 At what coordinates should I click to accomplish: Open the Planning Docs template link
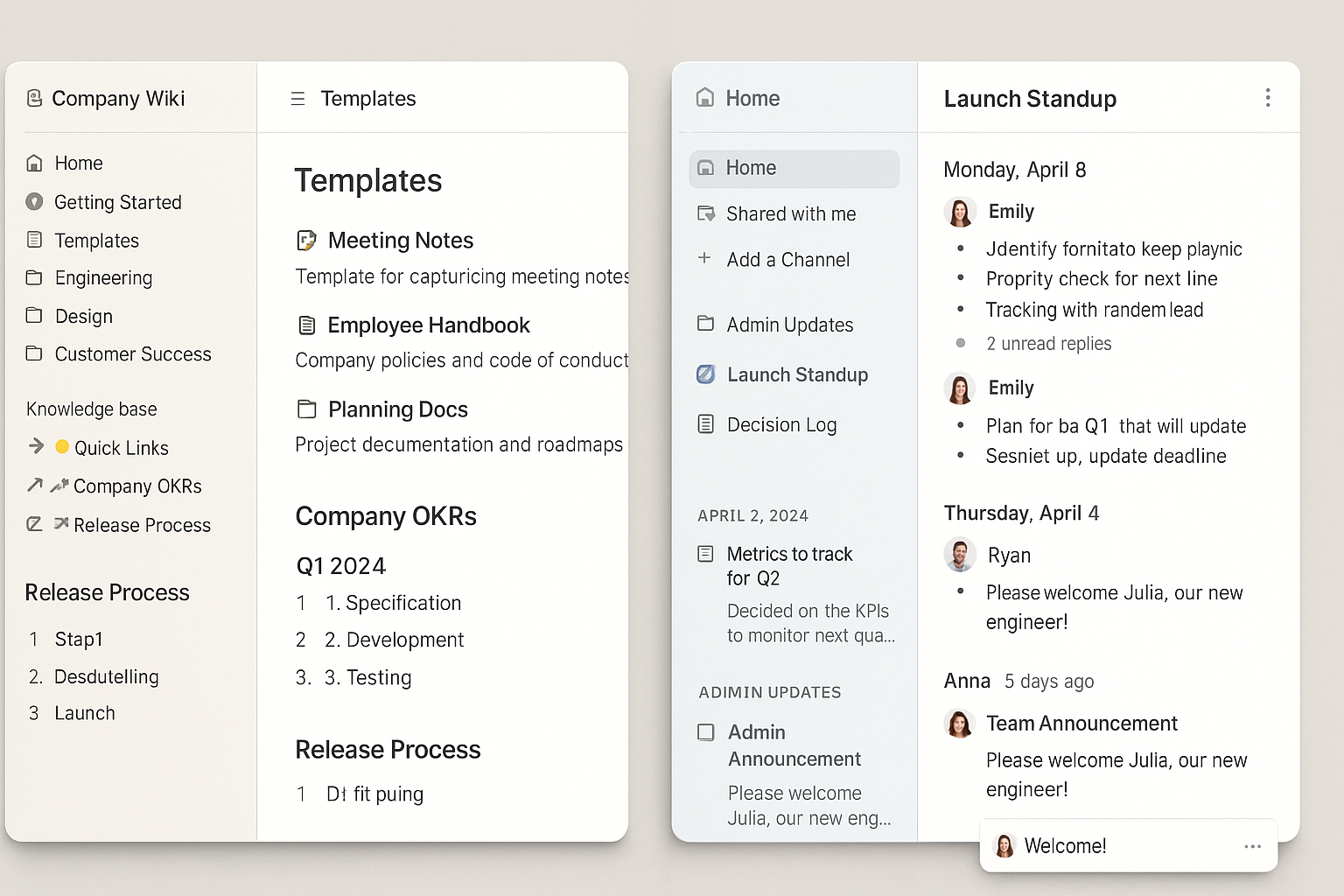click(398, 409)
